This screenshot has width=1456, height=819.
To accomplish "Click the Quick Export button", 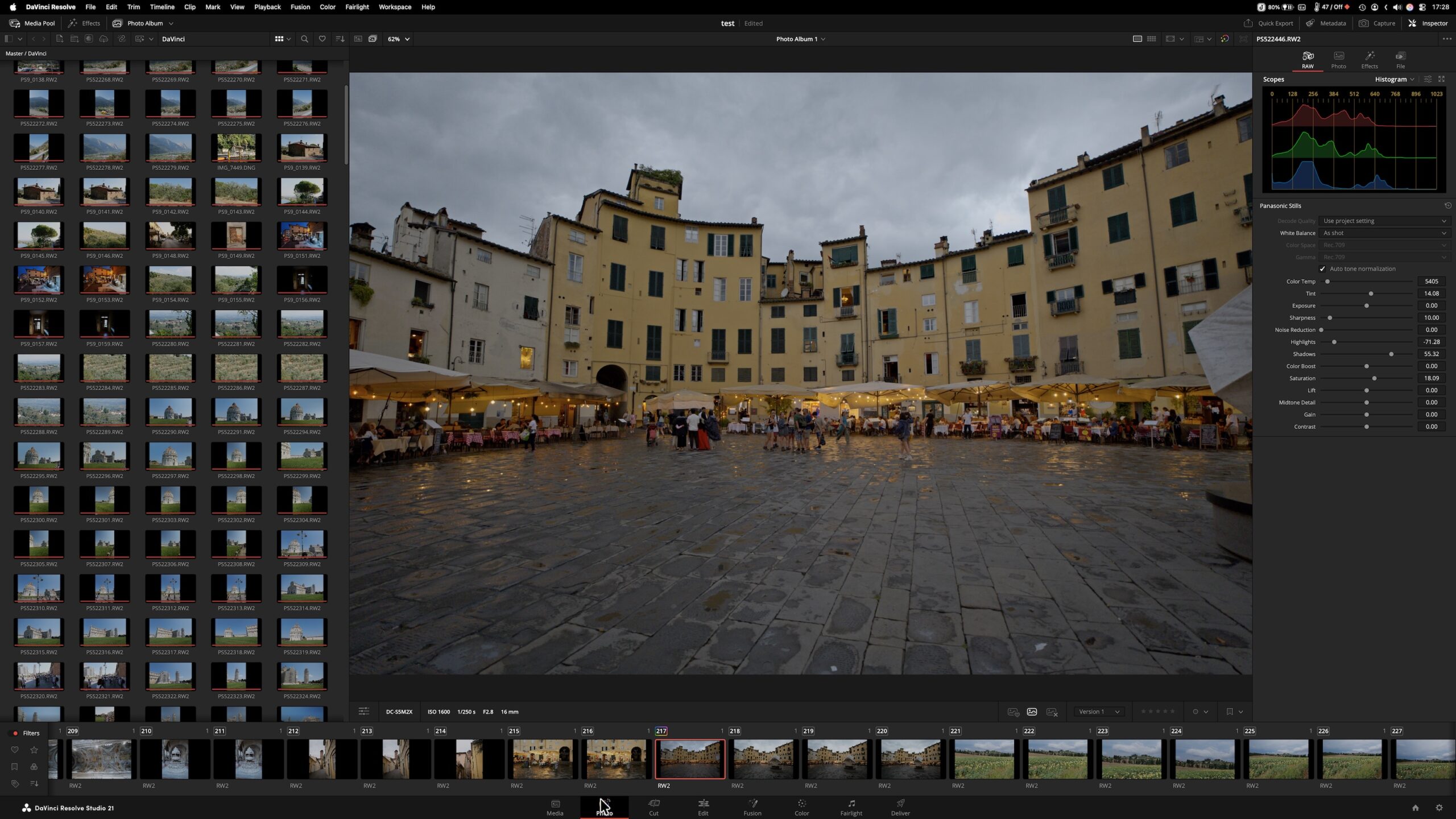I will tap(1268, 23).
